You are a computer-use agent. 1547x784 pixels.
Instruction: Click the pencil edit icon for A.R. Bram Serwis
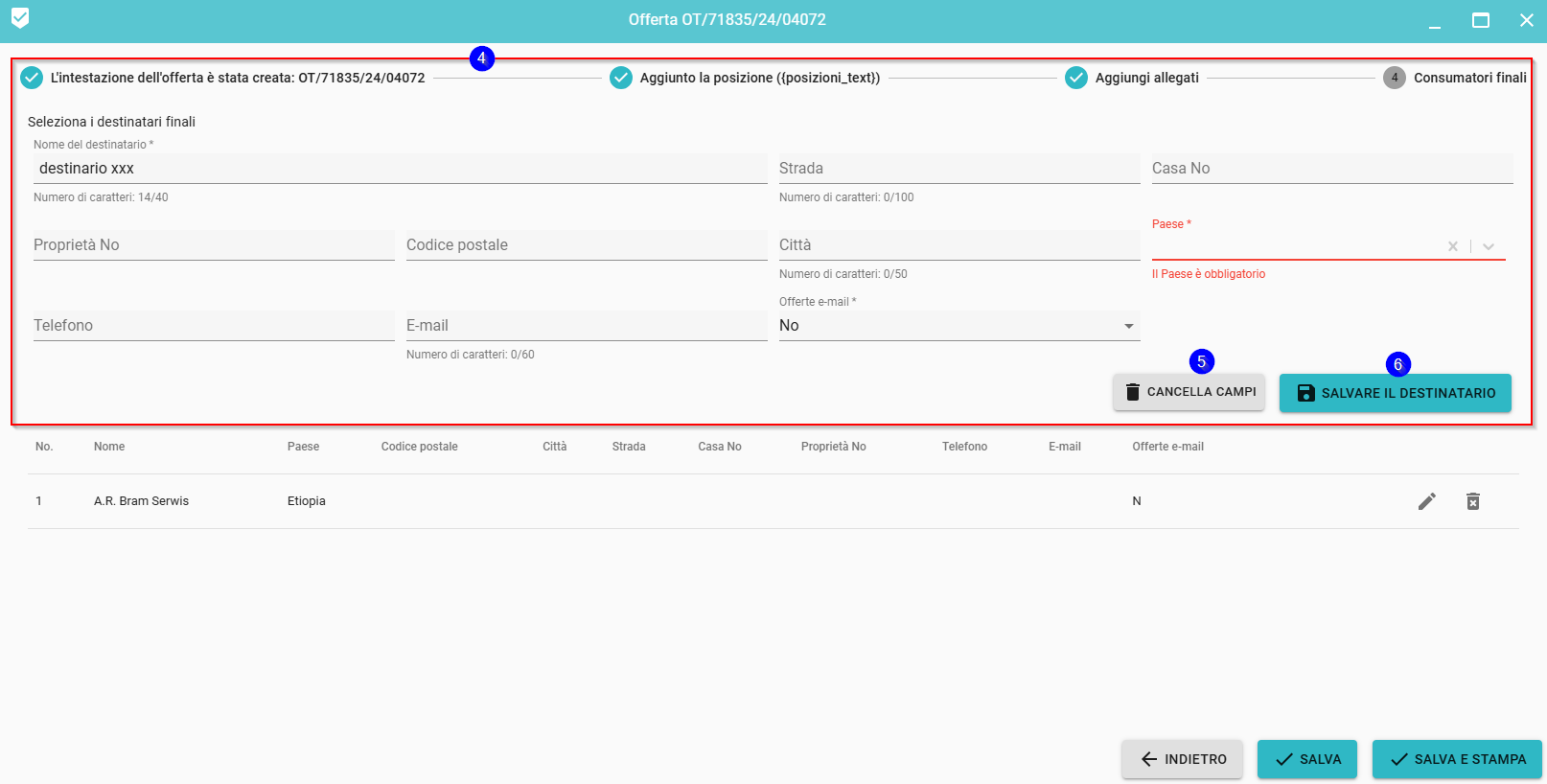(x=1426, y=501)
